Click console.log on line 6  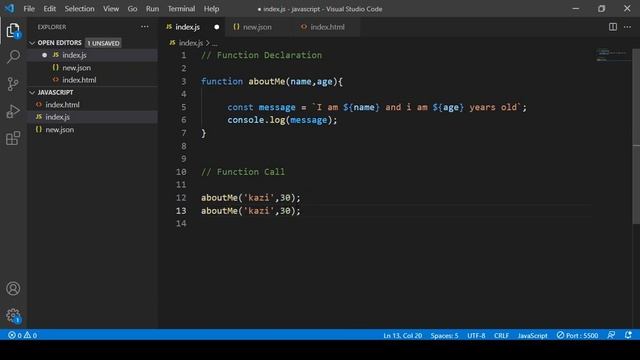(x=256, y=120)
